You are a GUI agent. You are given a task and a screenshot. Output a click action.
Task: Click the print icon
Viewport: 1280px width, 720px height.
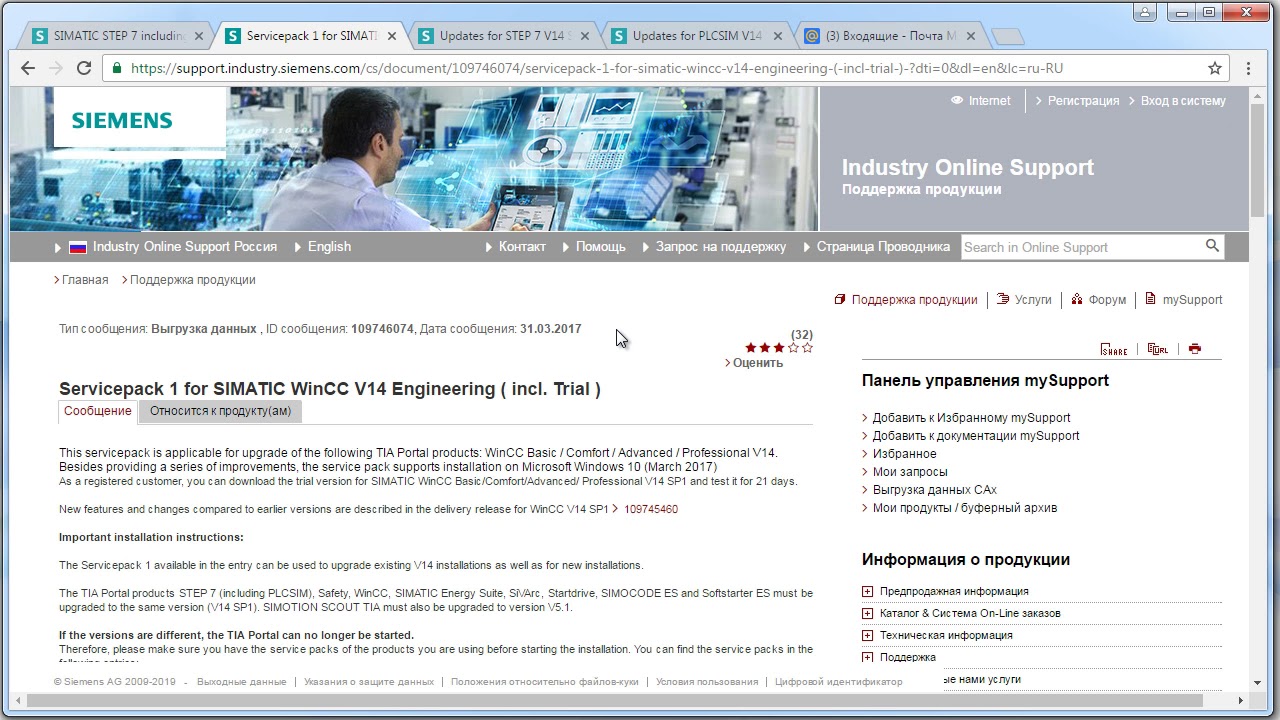1194,349
